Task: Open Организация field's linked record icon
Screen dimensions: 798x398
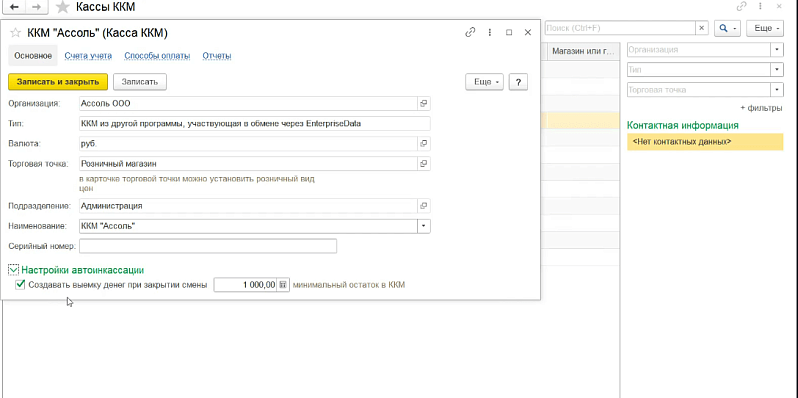Action: tap(423, 103)
